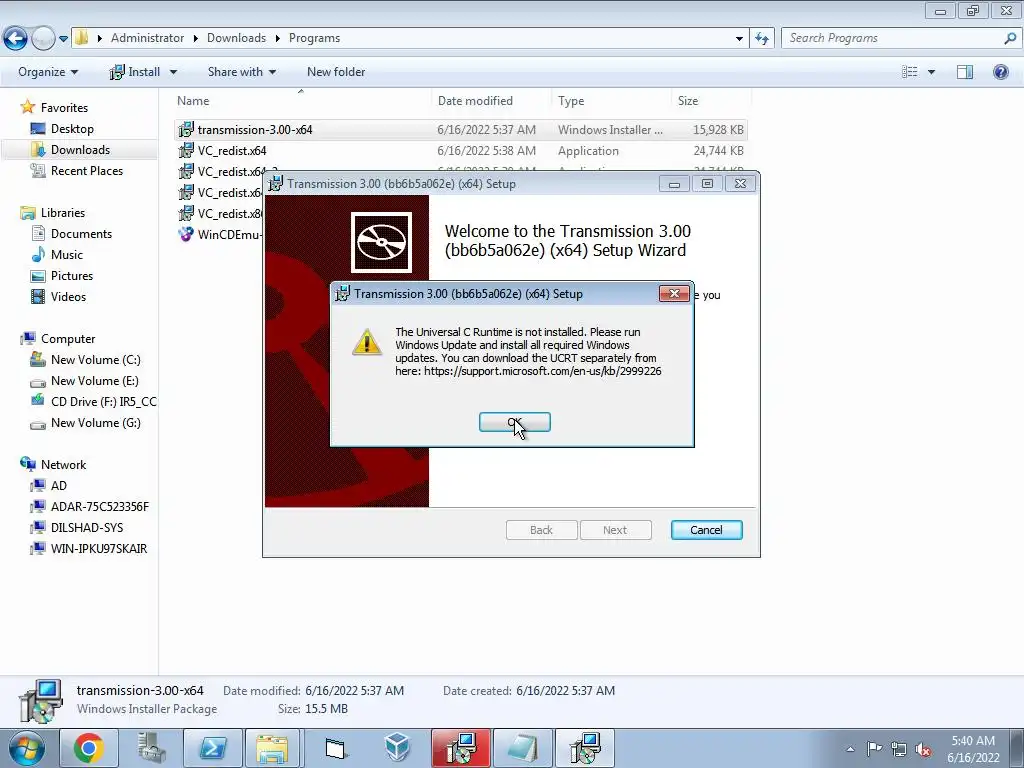Launch Google Chrome from taskbar
Screen dimensions: 1024x768
89,748
